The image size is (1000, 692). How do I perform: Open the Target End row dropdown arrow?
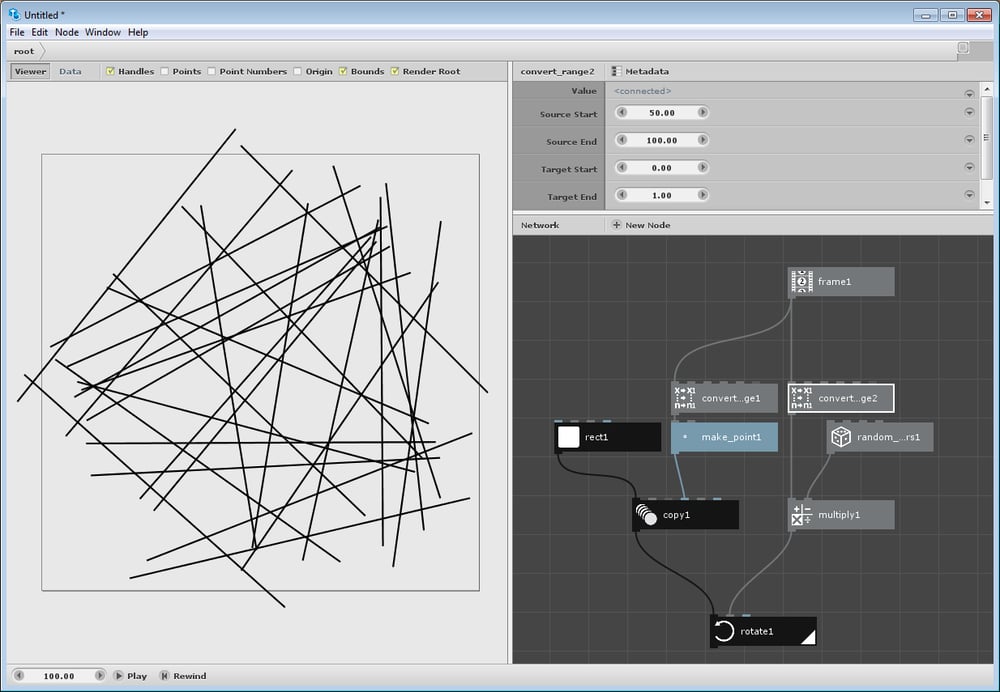[x=969, y=195]
